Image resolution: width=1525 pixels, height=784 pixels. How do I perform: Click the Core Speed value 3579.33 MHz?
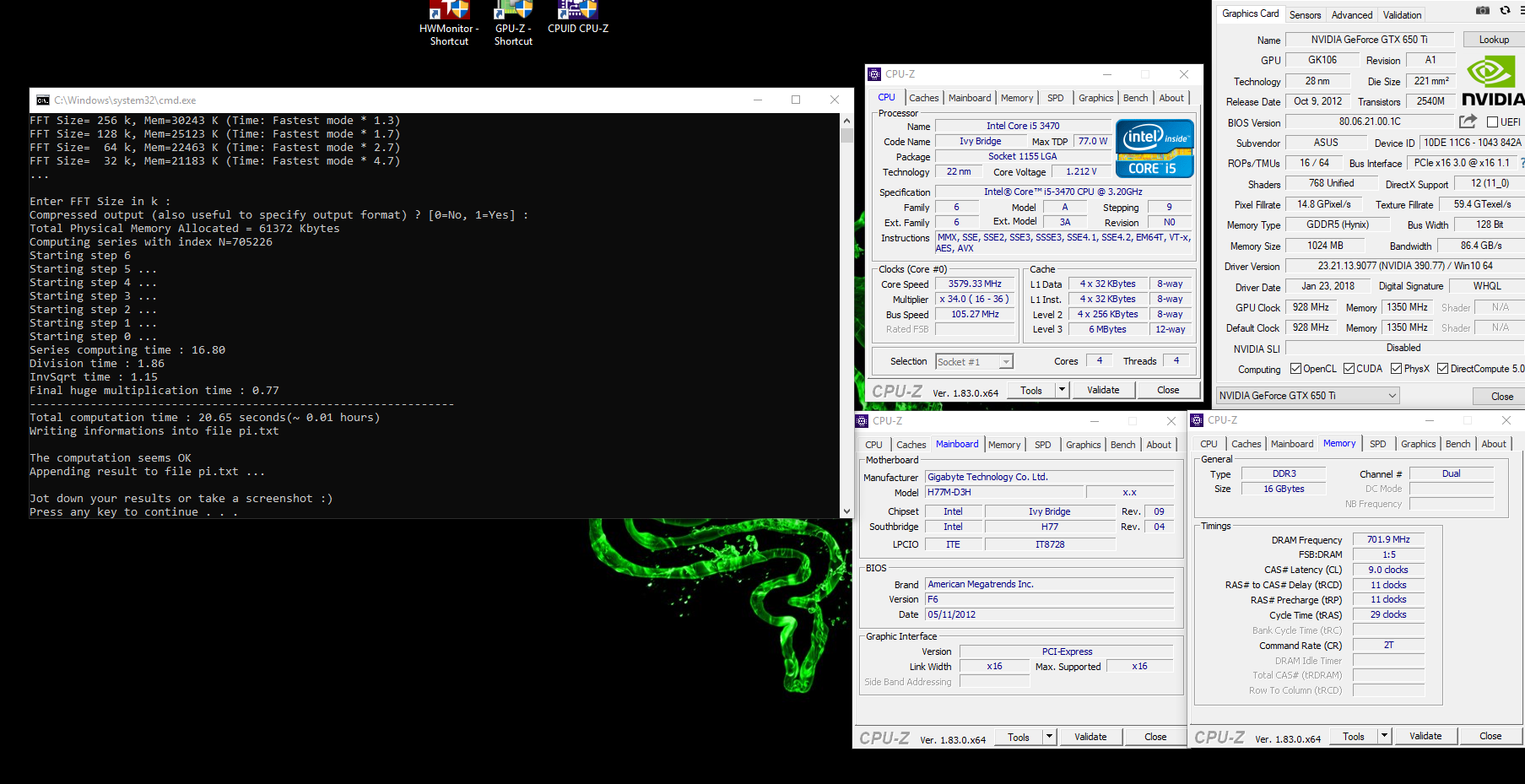(x=975, y=284)
